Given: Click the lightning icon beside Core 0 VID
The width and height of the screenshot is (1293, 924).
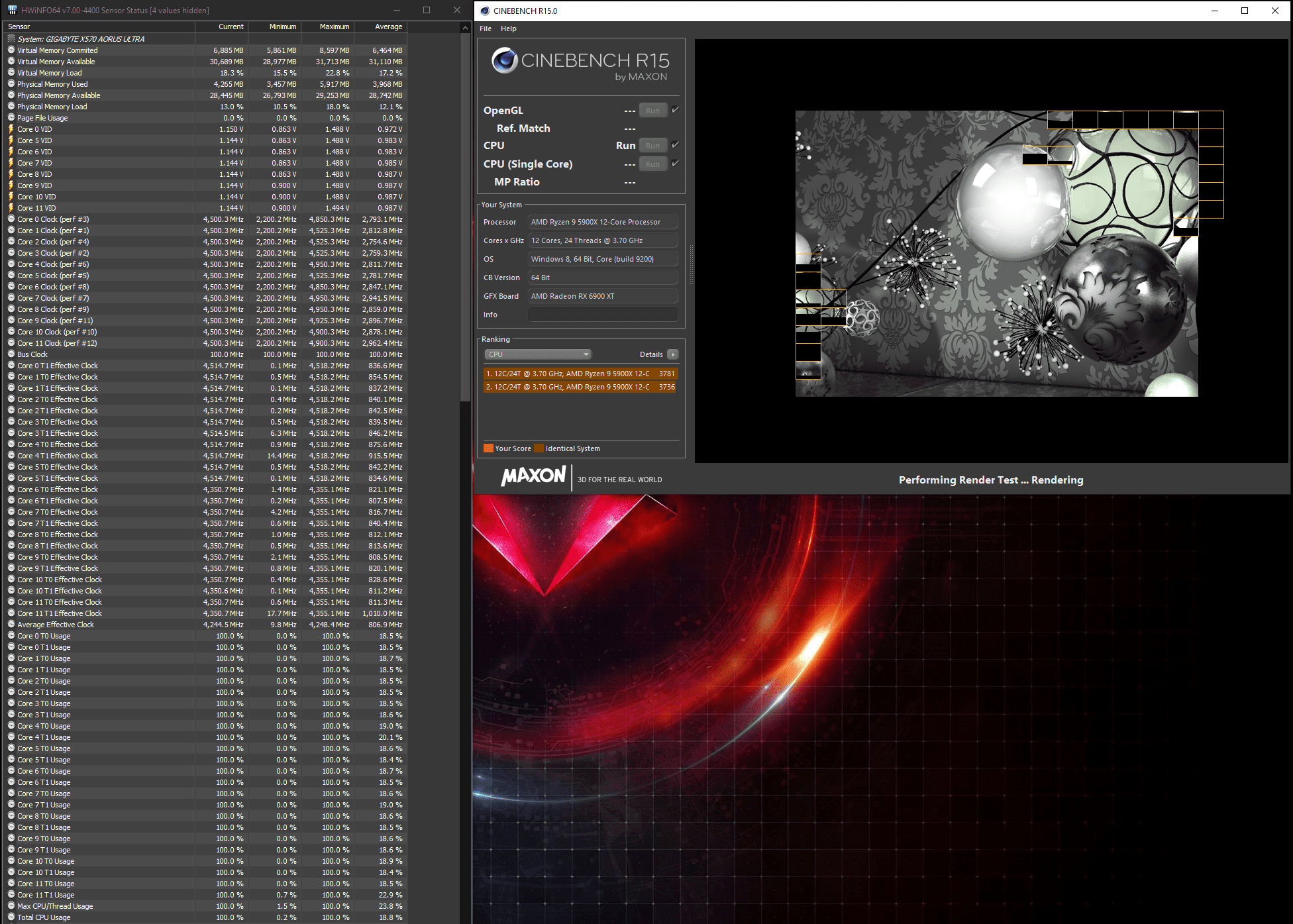Looking at the screenshot, I should (11, 129).
